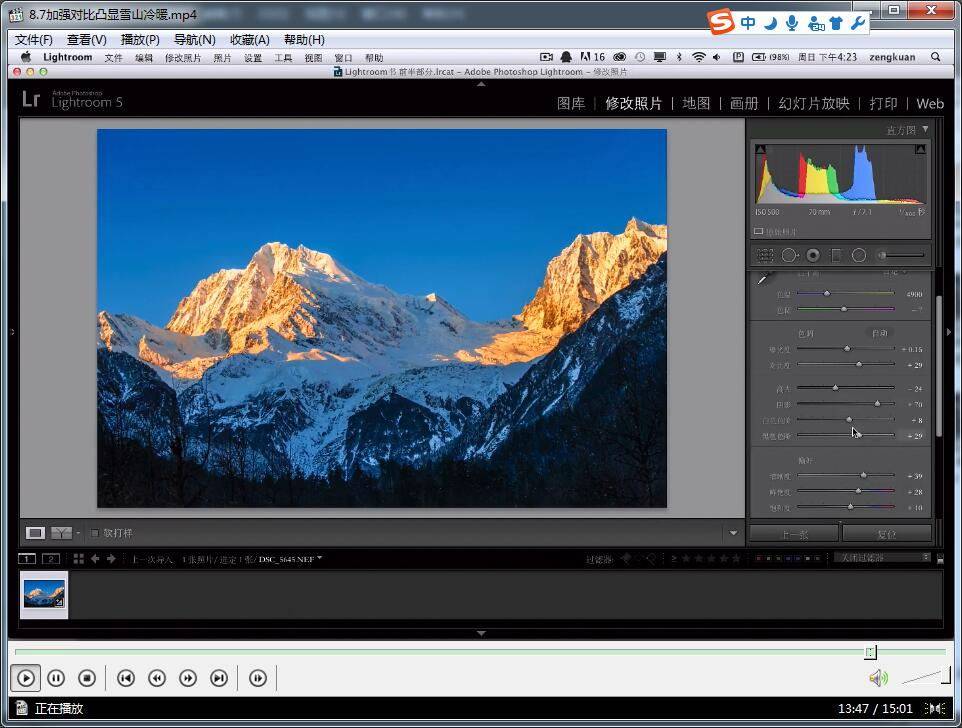Viewport: 962px width, 728px height.
Task: Select the Adjustment Brush tool
Action: point(901,255)
